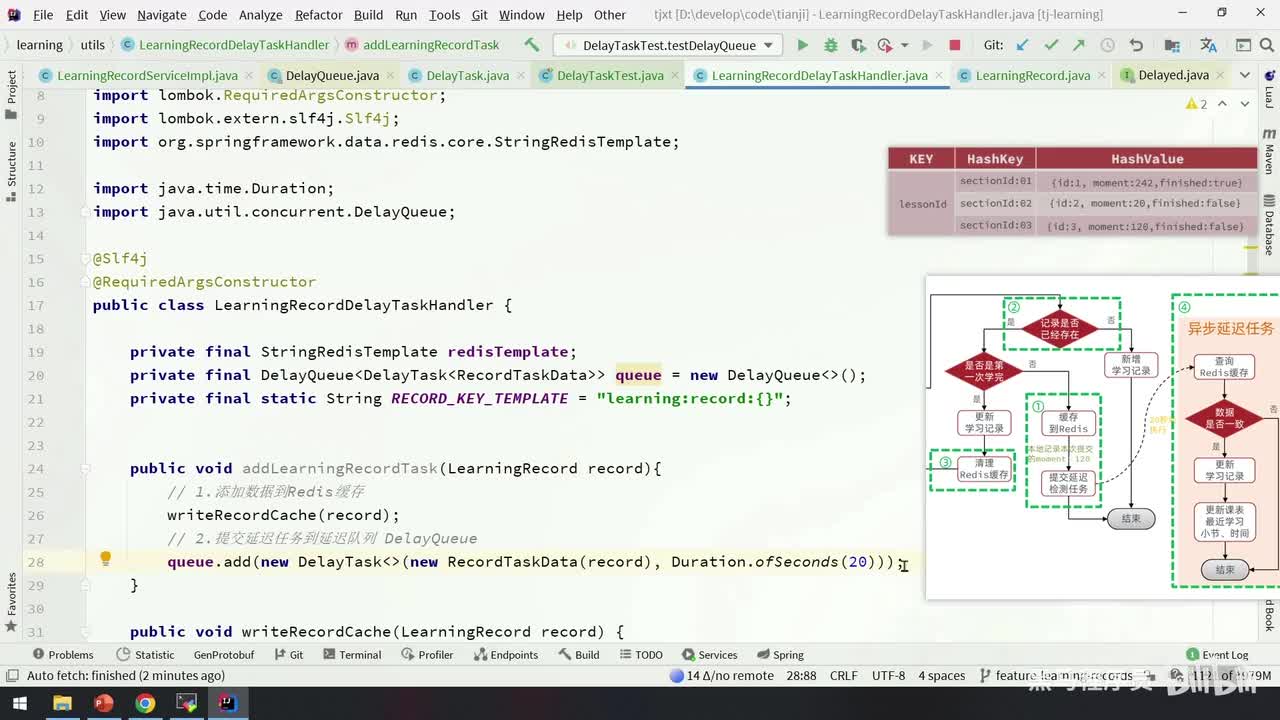
Task: Open the Event Log
Action: (x=1216, y=655)
